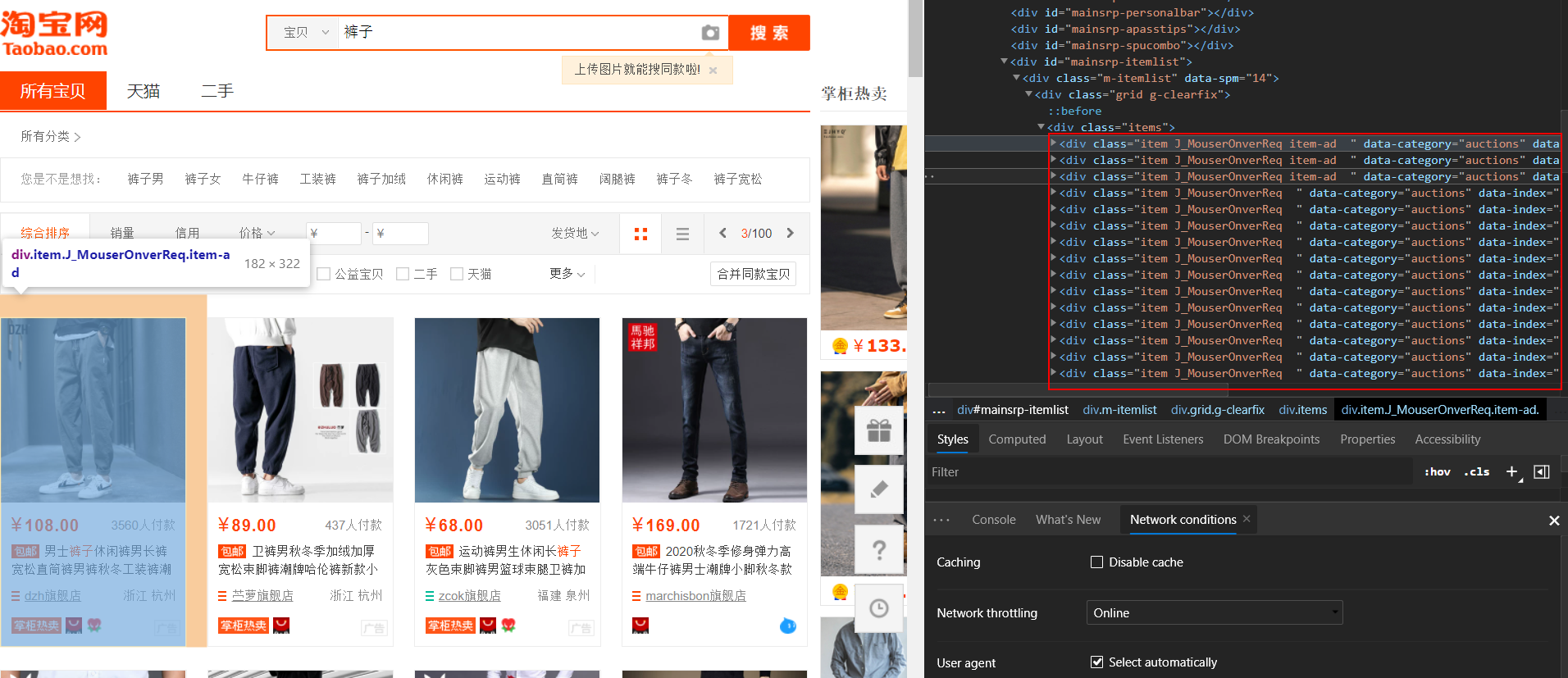Click the 合并同款宝贝 button

point(754,274)
